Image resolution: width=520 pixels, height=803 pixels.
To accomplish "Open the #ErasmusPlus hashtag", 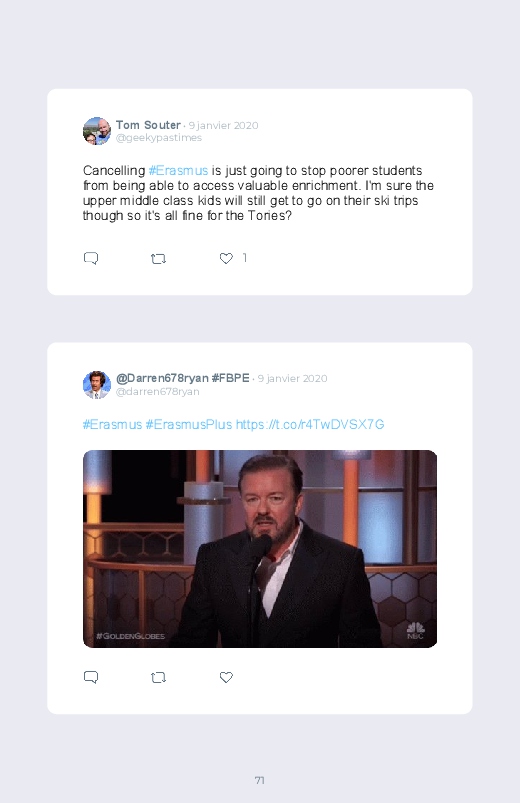I will click(189, 425).
